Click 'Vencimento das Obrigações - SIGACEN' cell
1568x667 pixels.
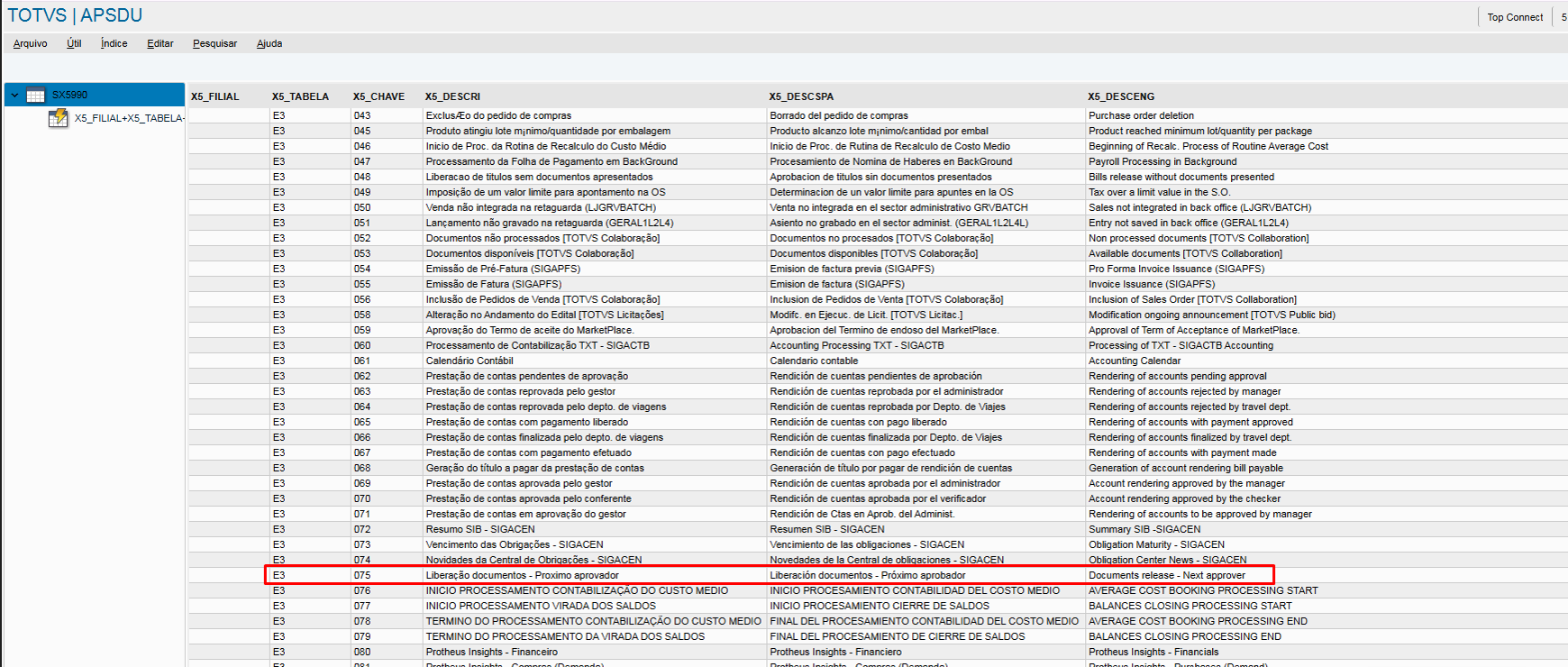(x=595, y=544)
